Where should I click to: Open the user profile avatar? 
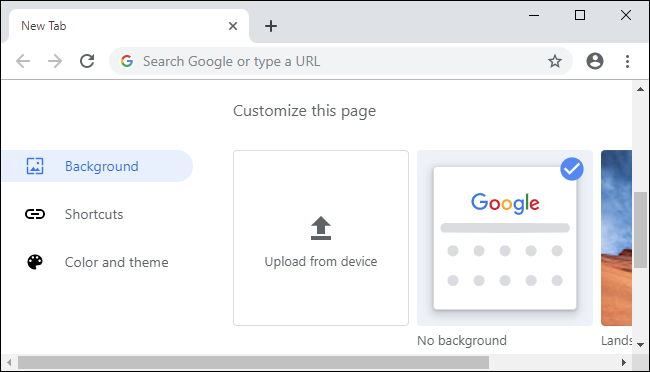click(595, 61)
